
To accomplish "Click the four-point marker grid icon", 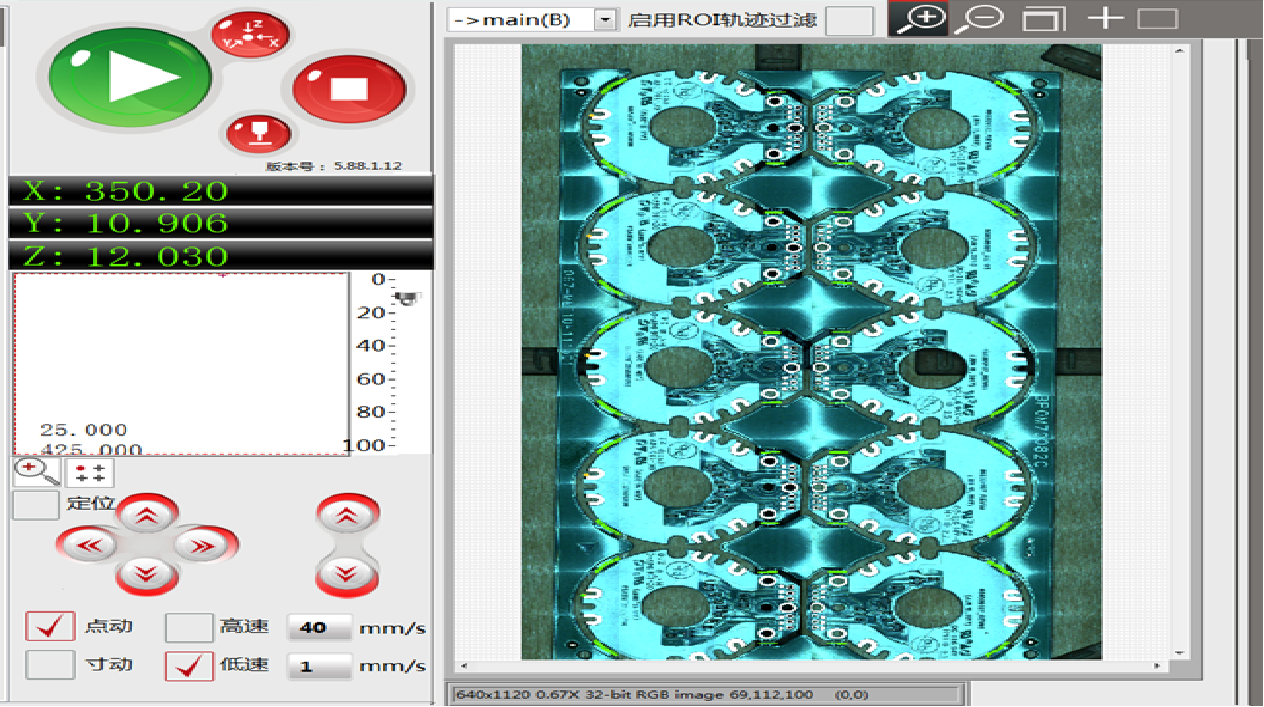I will (x=90, y=473).
